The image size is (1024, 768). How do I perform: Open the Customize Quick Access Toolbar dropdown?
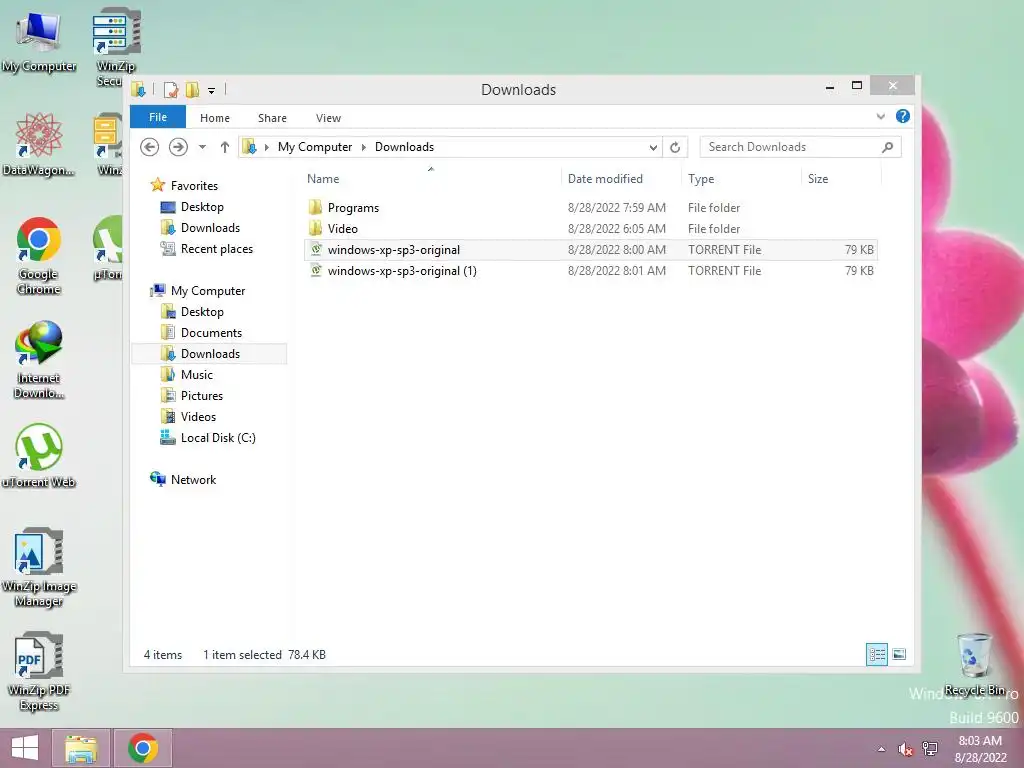(212, 90)
